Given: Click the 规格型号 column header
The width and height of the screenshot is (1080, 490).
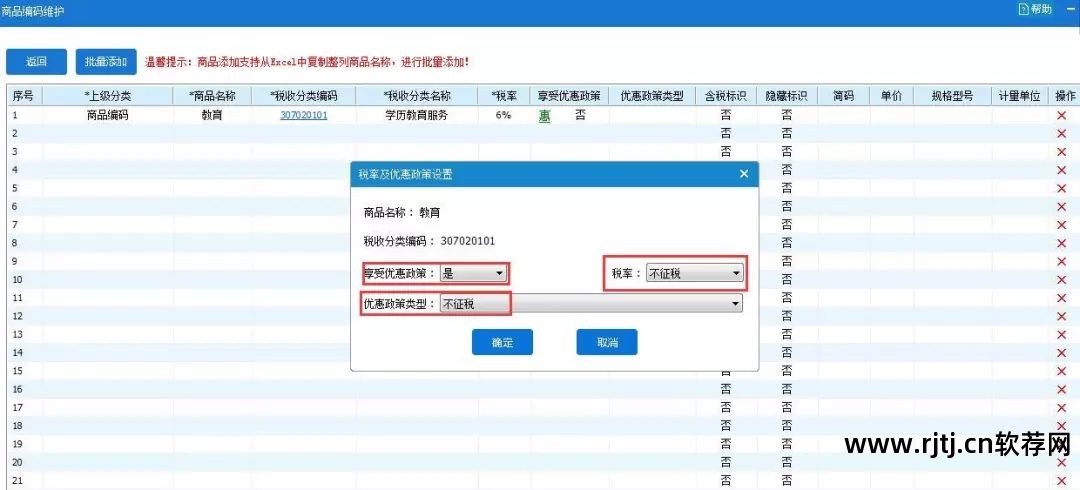Looking at the screenshot, I should (952, 96).
